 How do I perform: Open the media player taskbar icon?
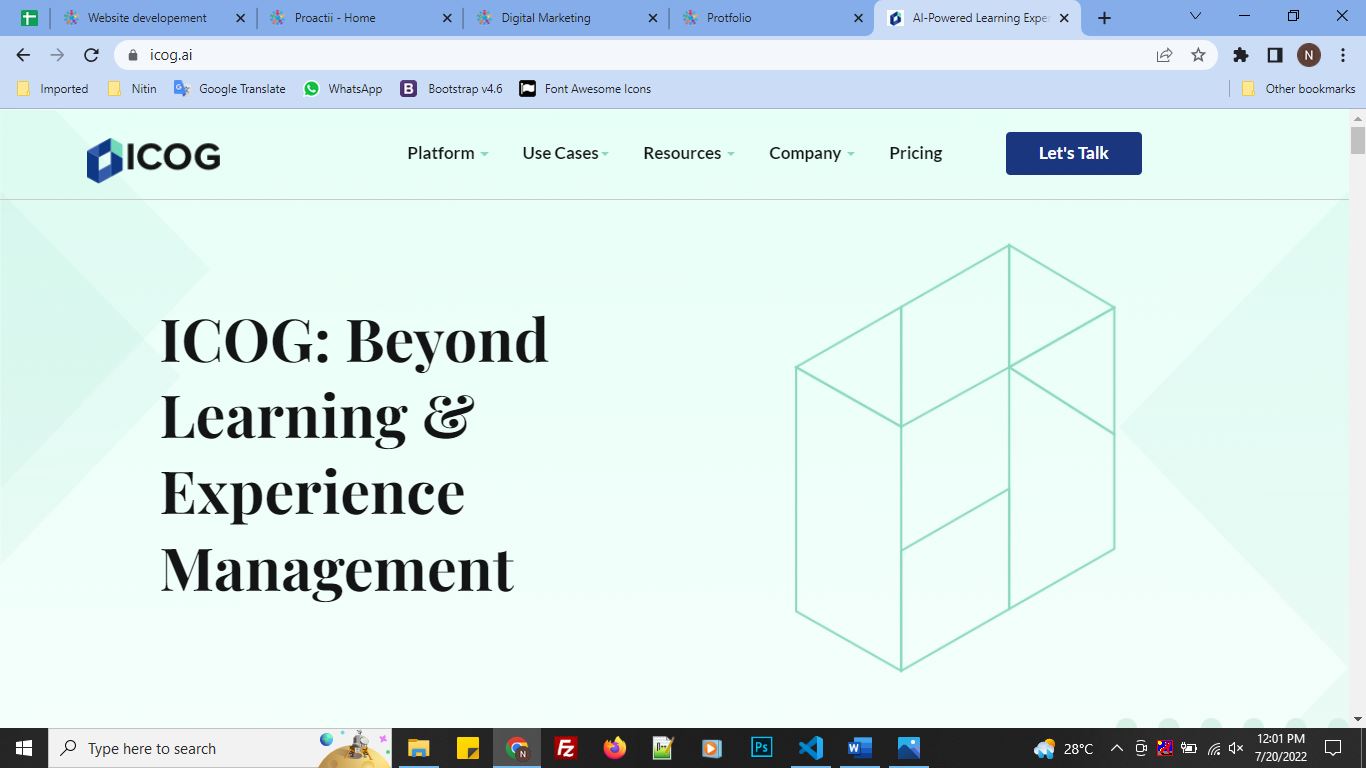point(711,748)
